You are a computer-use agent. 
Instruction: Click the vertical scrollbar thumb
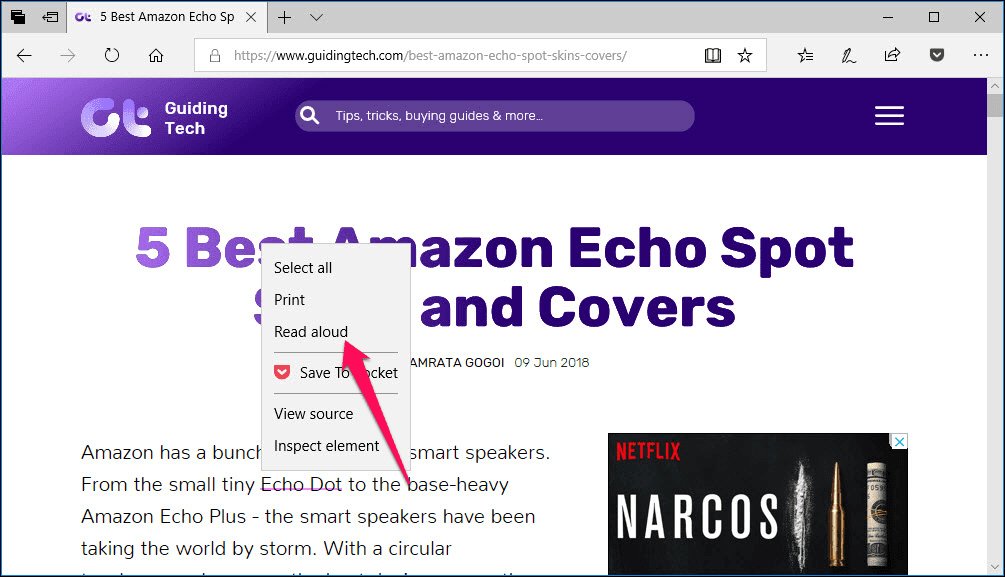[995, 105]
